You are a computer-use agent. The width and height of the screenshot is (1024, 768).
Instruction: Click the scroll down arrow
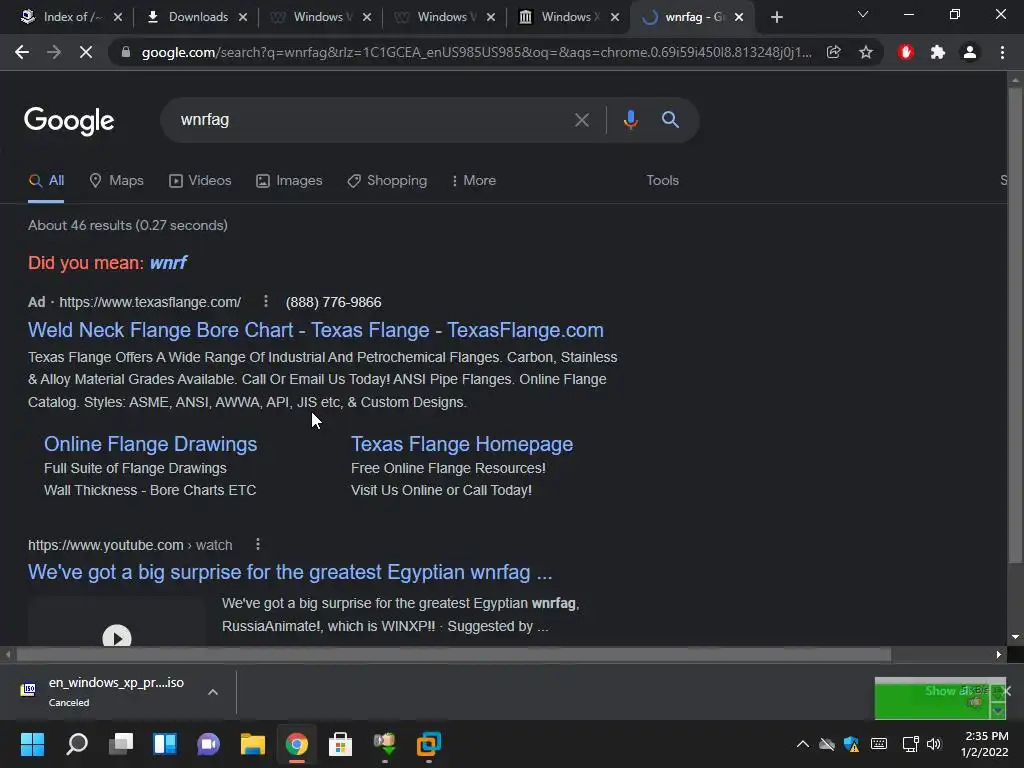(1015, 637)
